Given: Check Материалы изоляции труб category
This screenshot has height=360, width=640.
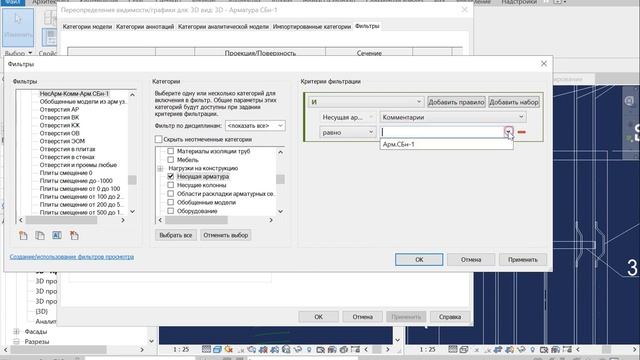Looking at the screenshot, I should pos(171,151).
